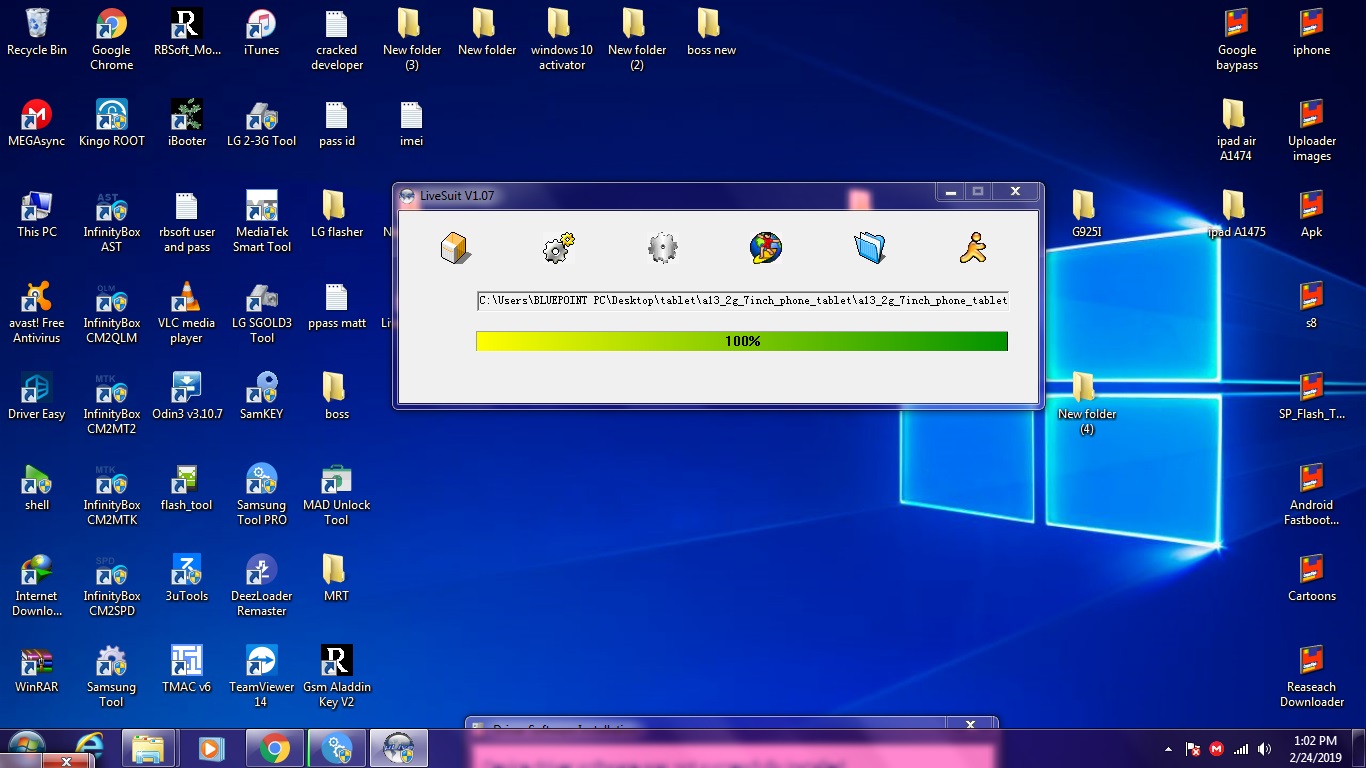This screenshot has width=1366, height=768.
Task: Select the Gsm Aladdin Key V2 shortcut
Action: pos(337,677)
